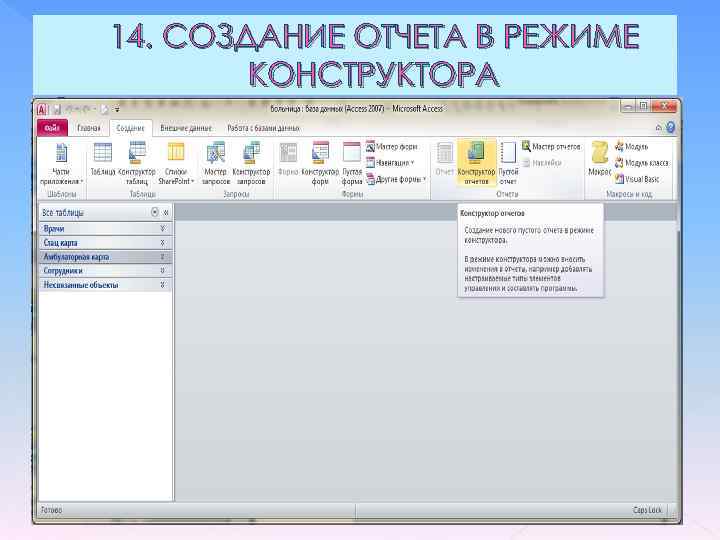Expand Другие формы dropdown

pos(396,179)
